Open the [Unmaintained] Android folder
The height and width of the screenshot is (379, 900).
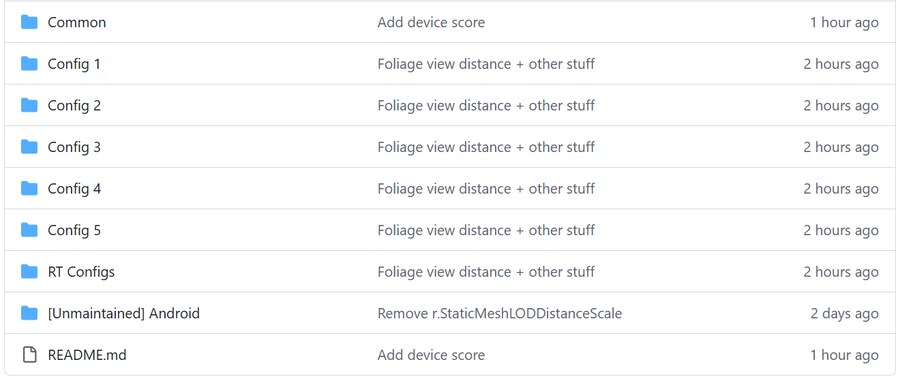point(123,314)
